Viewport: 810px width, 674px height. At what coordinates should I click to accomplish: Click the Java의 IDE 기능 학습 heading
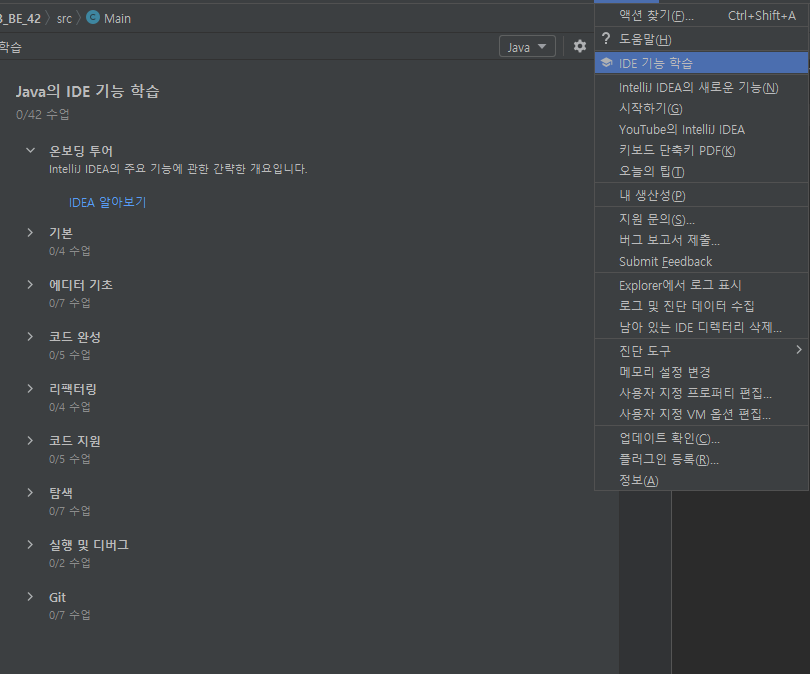tap(87, 91)
